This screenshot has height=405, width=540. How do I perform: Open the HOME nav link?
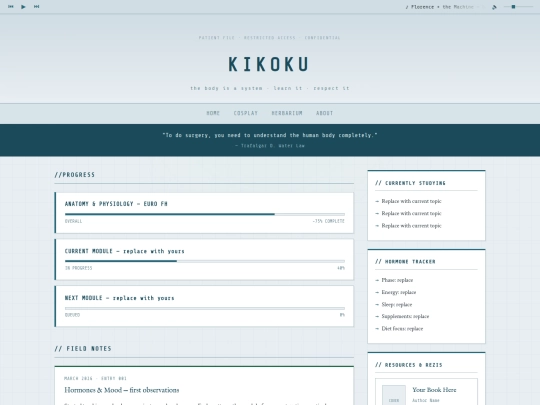(213, 113)
